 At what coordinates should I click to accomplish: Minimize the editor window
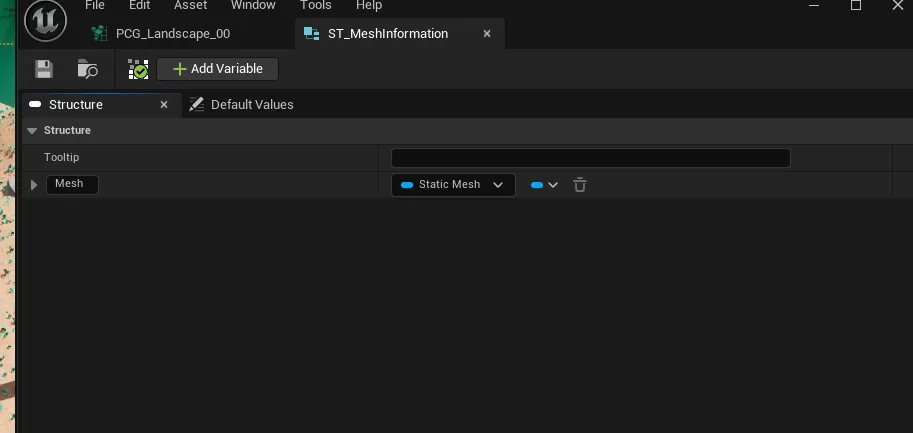[814, 5]
